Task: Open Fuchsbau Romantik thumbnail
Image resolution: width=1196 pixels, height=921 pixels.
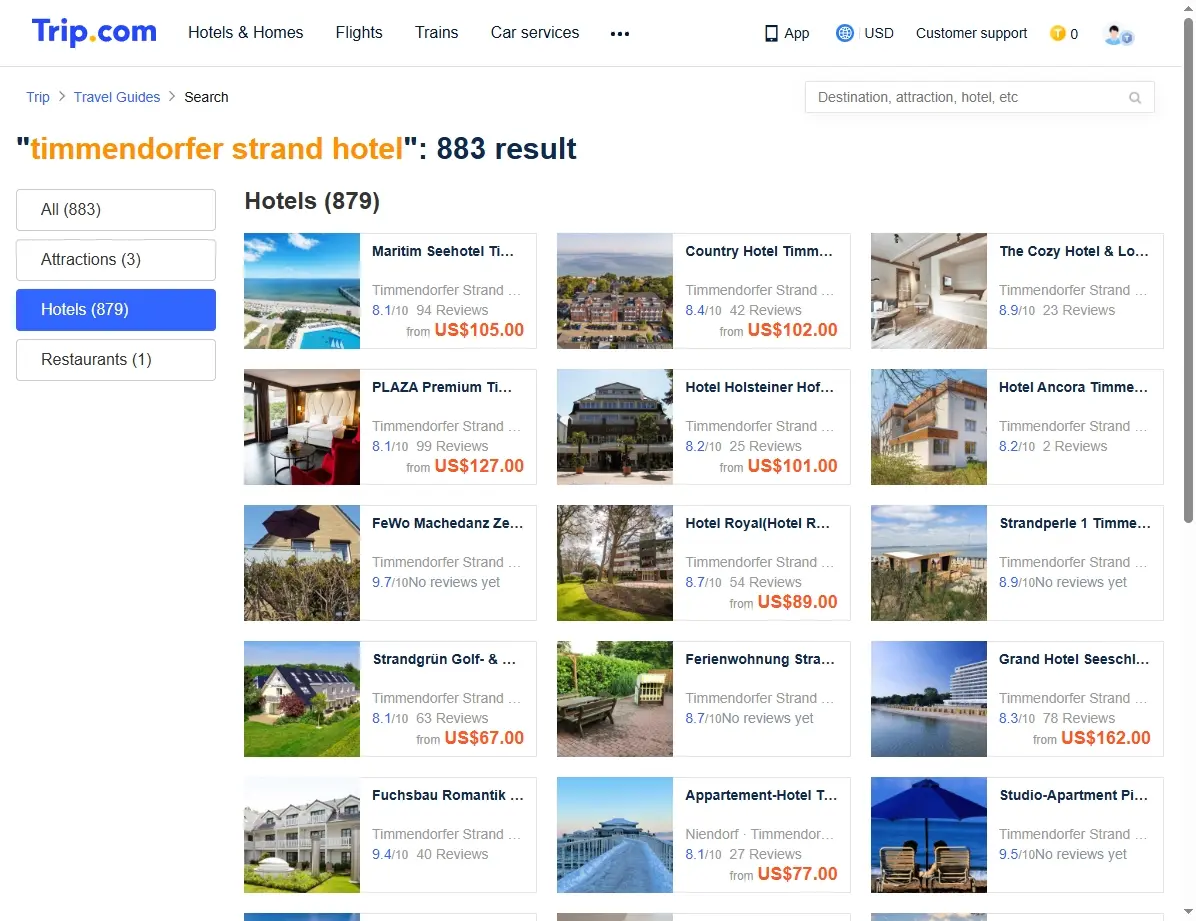Action: [x=302, y=835]
